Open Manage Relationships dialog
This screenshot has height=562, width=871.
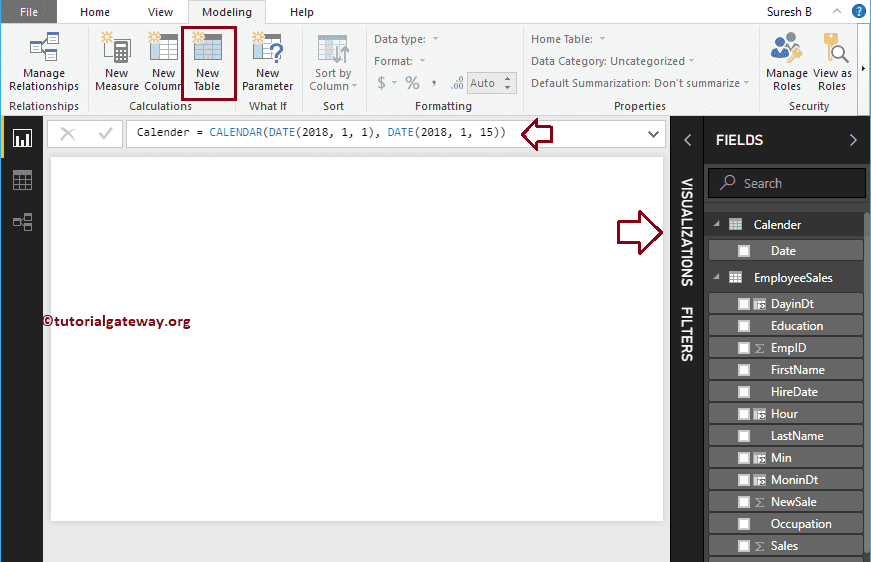point(44,62)
